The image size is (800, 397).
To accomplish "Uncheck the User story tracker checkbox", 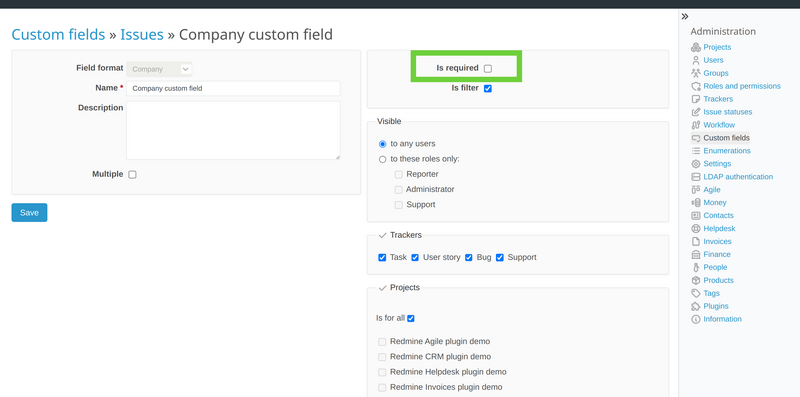I will 415,258.
